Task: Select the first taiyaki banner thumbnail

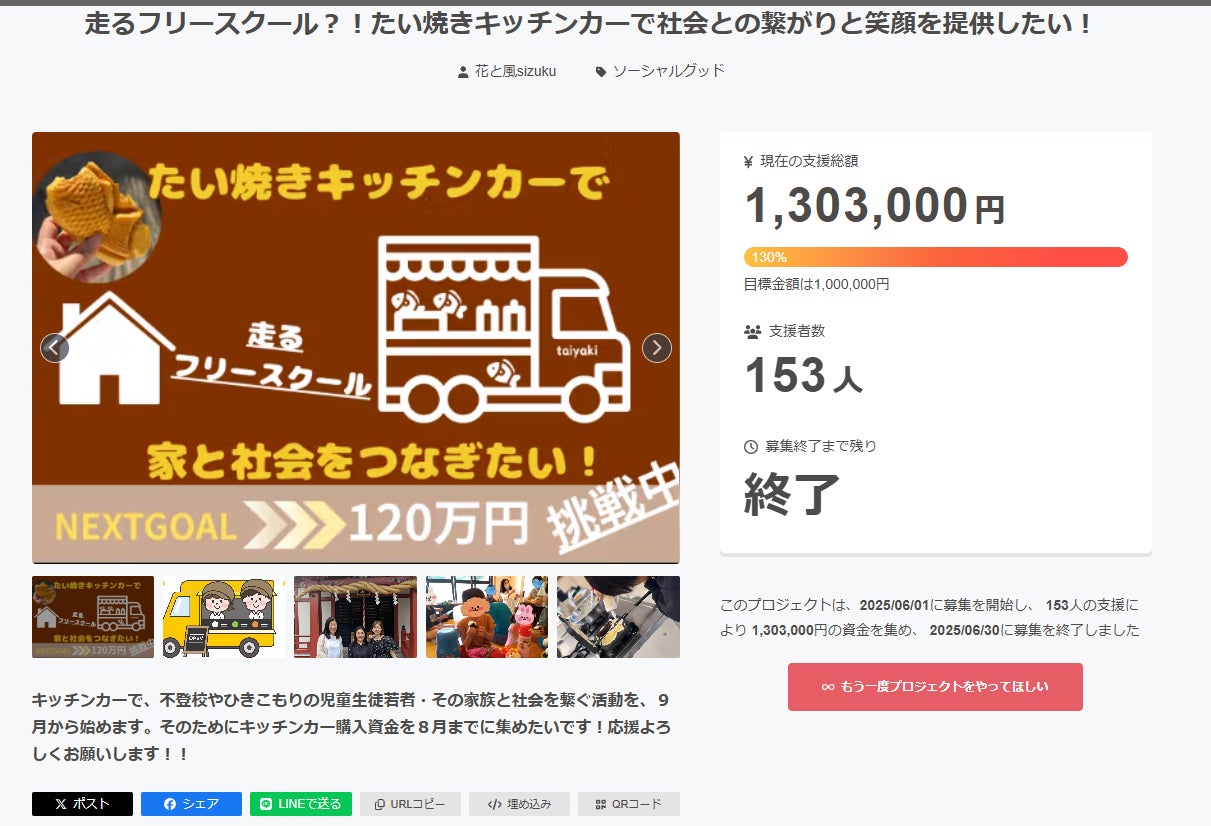Action: (93, 617)
